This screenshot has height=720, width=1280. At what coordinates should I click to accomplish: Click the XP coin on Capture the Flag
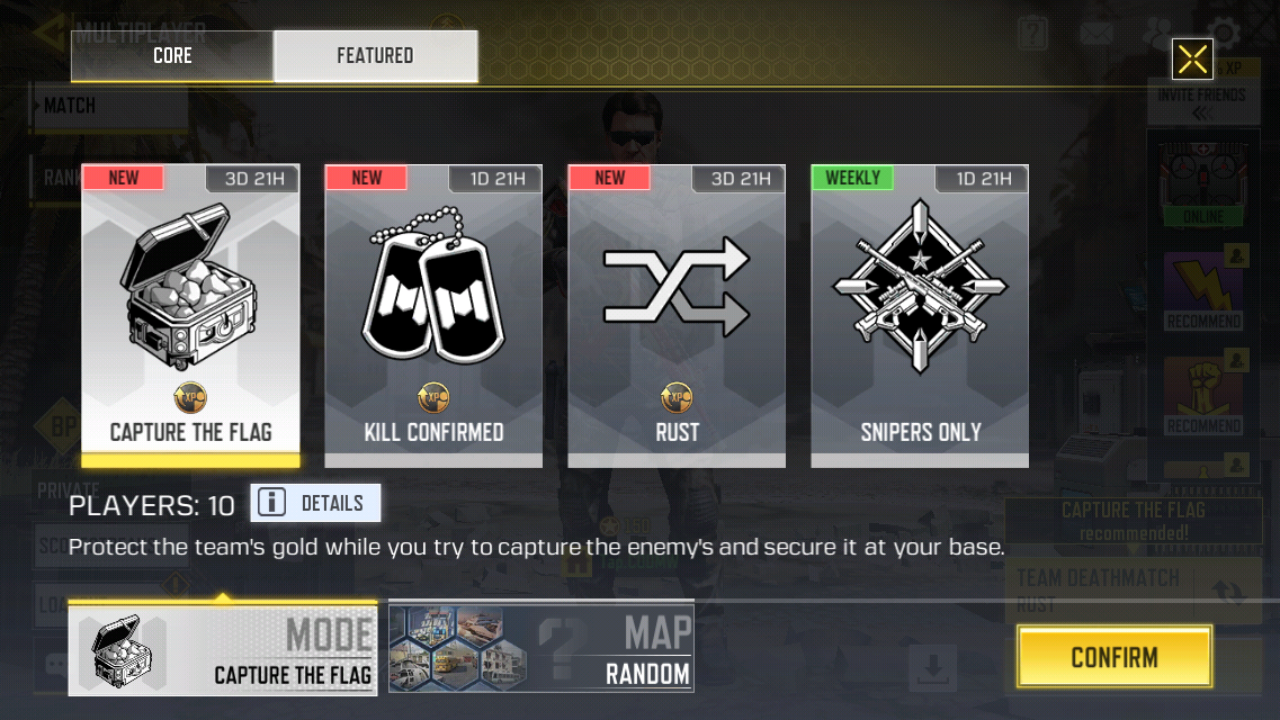coord(190,397)
